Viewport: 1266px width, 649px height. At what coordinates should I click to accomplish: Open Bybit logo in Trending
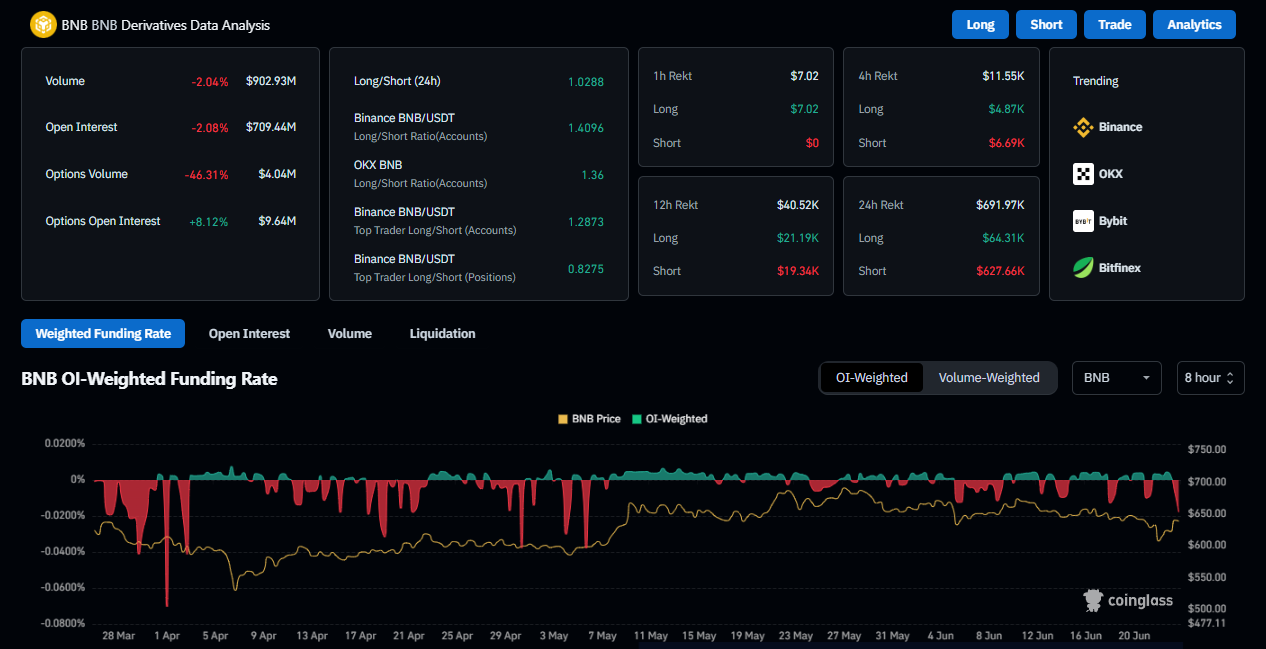1083,221
